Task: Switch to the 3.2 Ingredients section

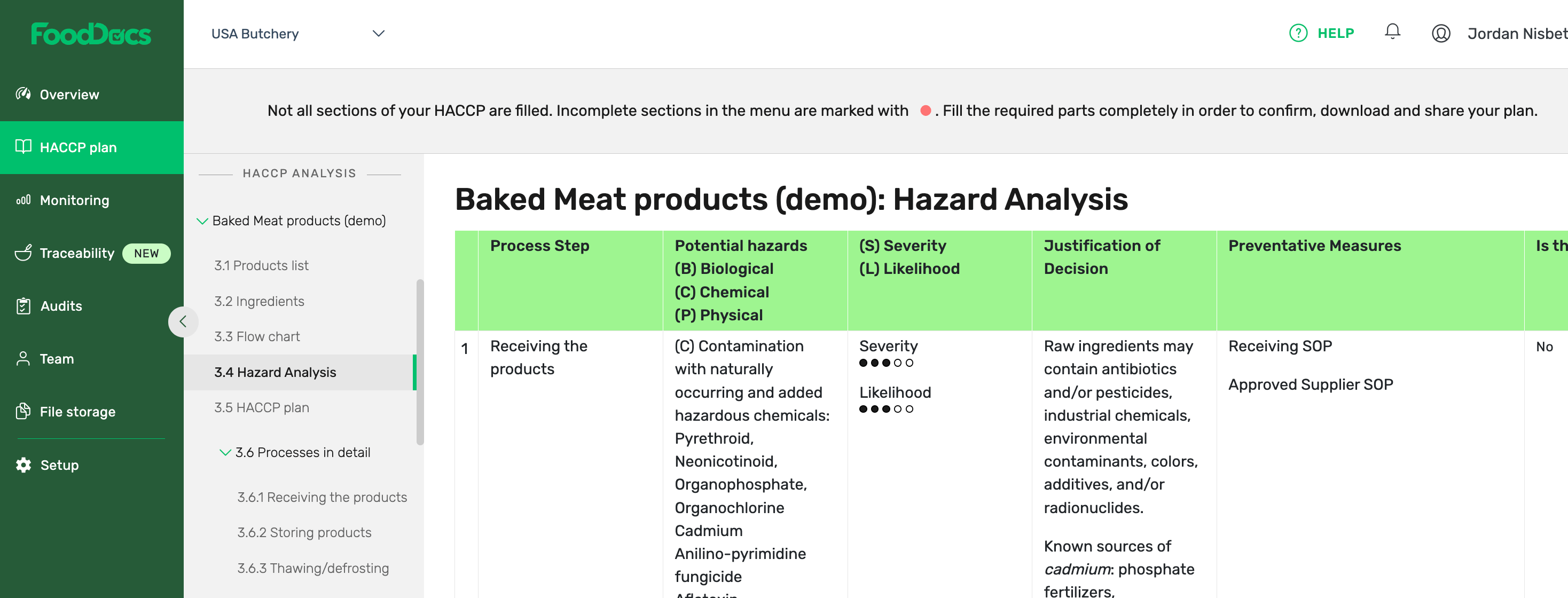Action: pos(260,301)
